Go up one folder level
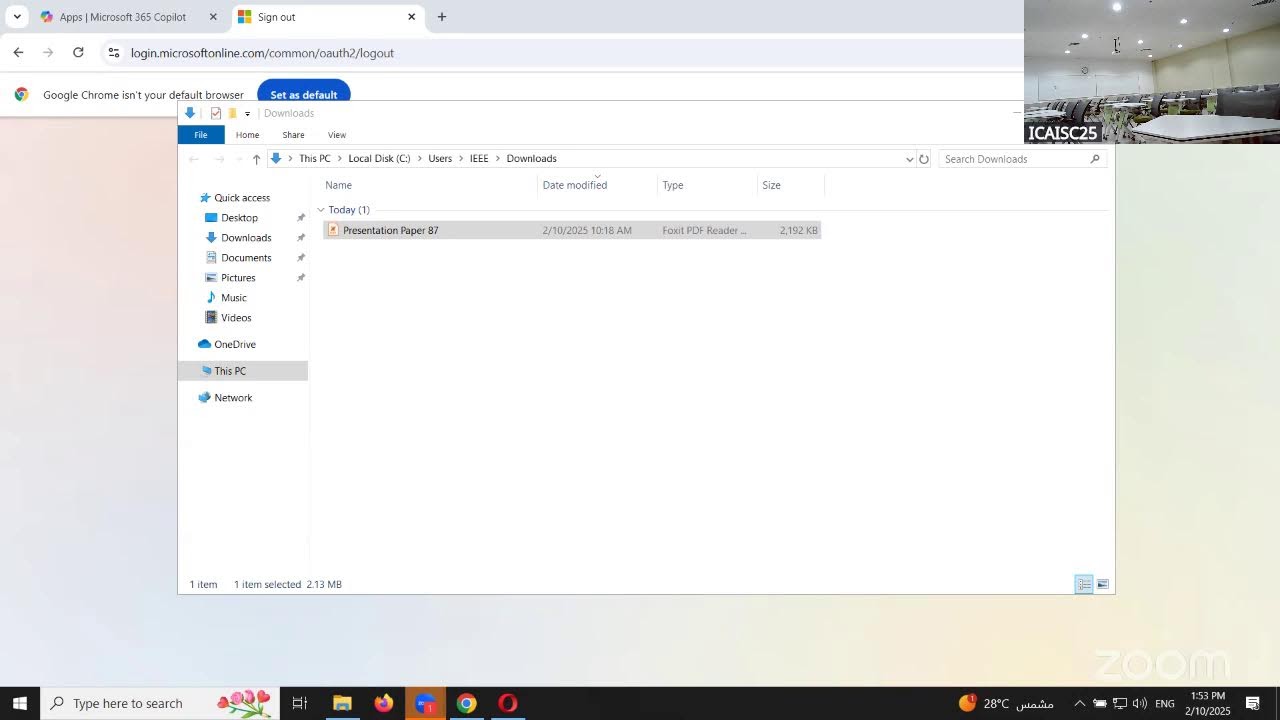The height and width of the screenshot is (720, 1280). [x=256, y=159]
